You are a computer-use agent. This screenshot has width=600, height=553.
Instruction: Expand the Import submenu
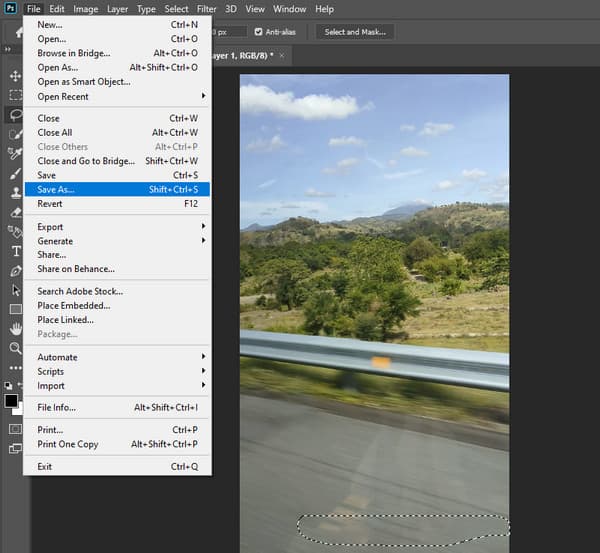tap(117, 385)
